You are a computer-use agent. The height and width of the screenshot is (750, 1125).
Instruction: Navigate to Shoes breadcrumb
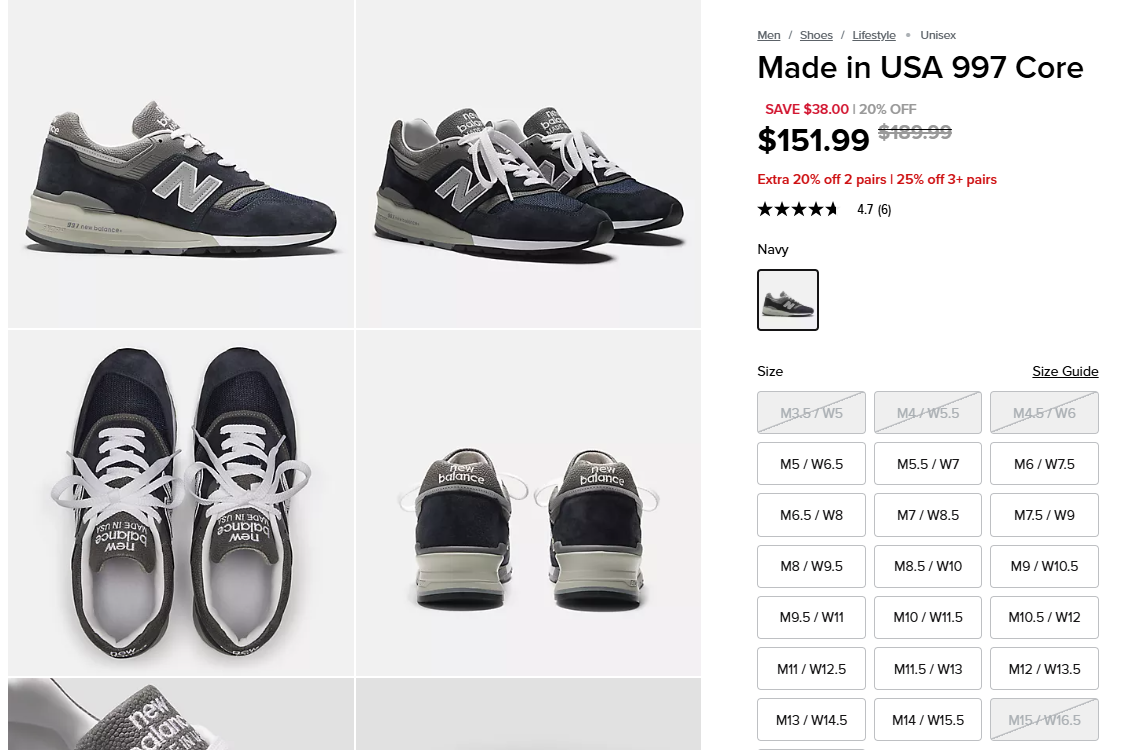[816, 35]
